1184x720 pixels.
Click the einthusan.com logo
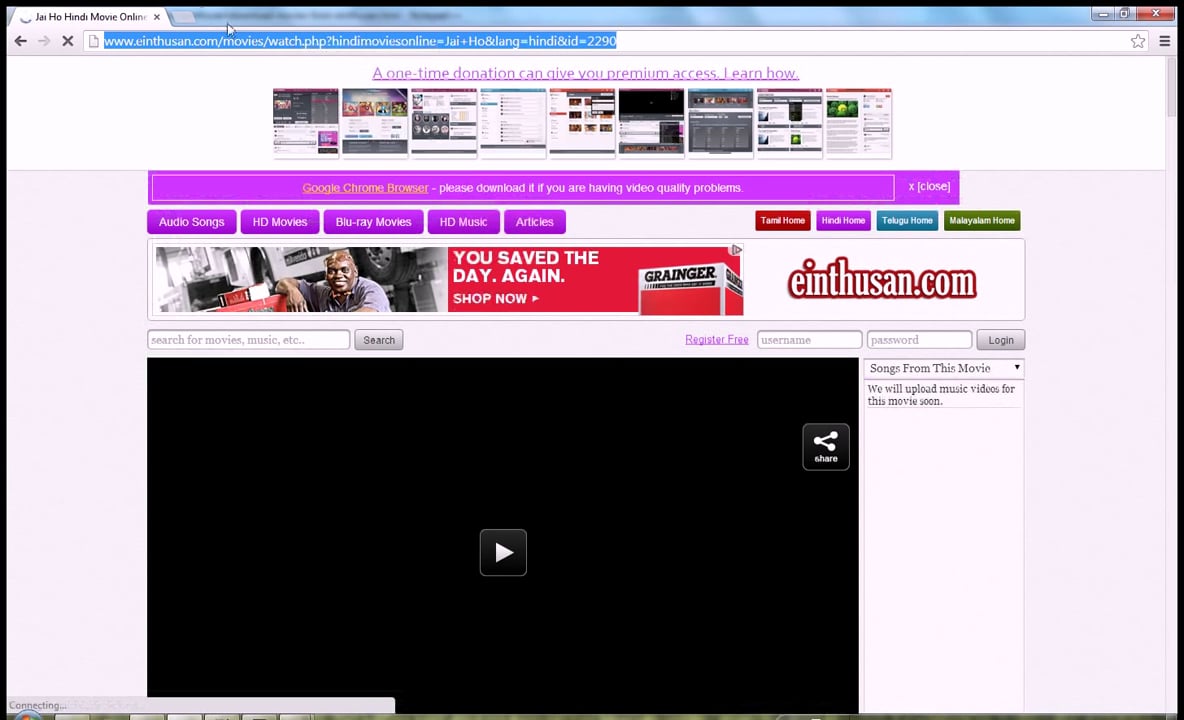[881, 280]
